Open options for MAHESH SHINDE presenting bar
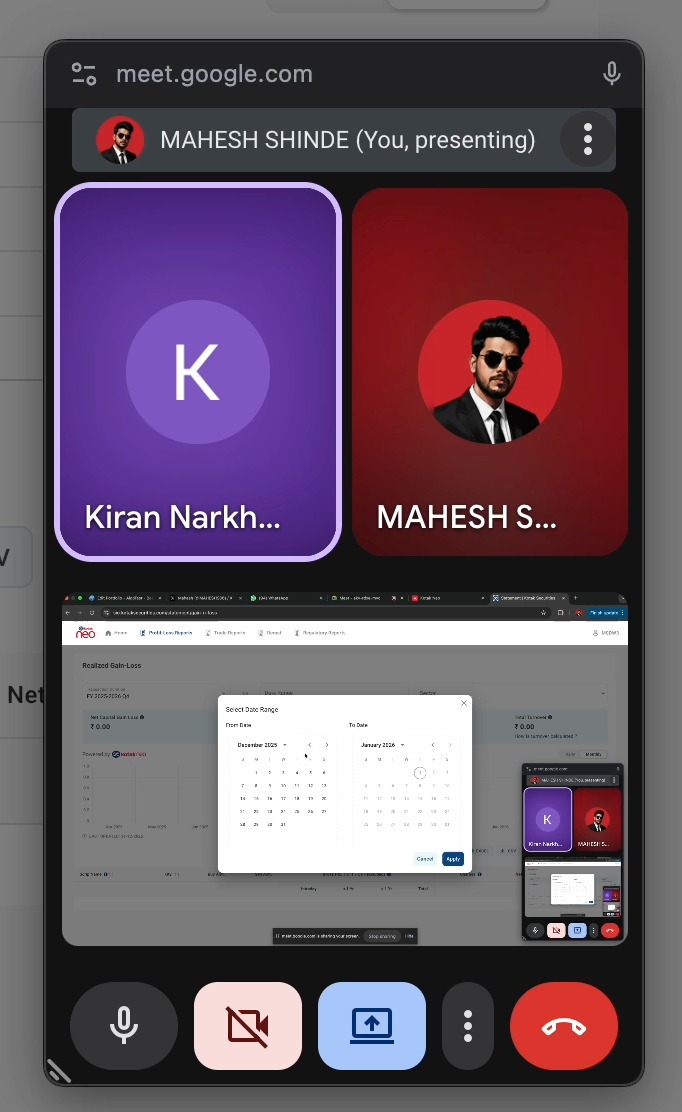The image size is (682, 1112). click(x=588, y=140)
